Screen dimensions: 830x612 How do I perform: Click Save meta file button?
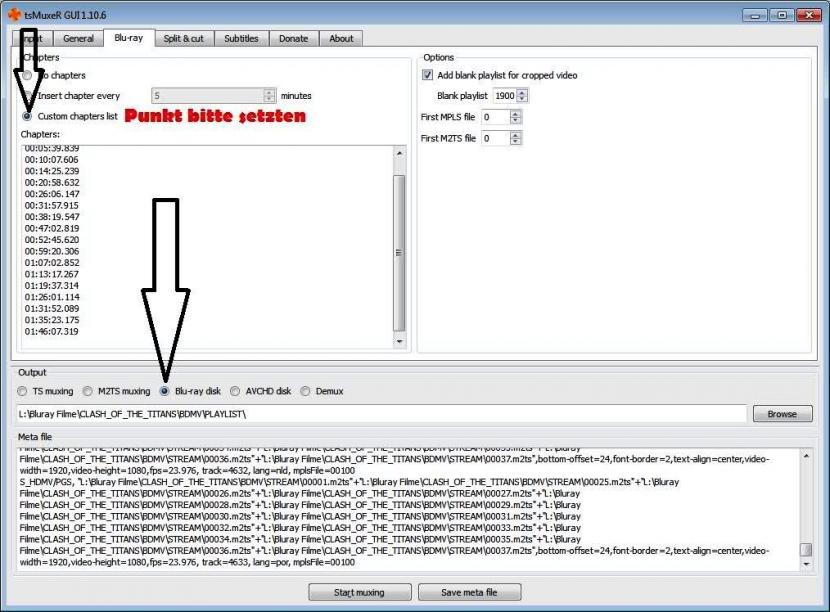point(470,592)
